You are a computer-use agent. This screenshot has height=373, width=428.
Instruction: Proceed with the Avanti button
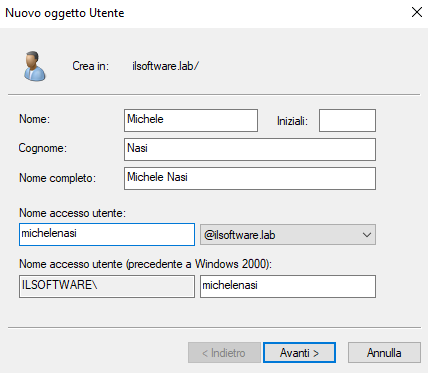coord(299,352)
